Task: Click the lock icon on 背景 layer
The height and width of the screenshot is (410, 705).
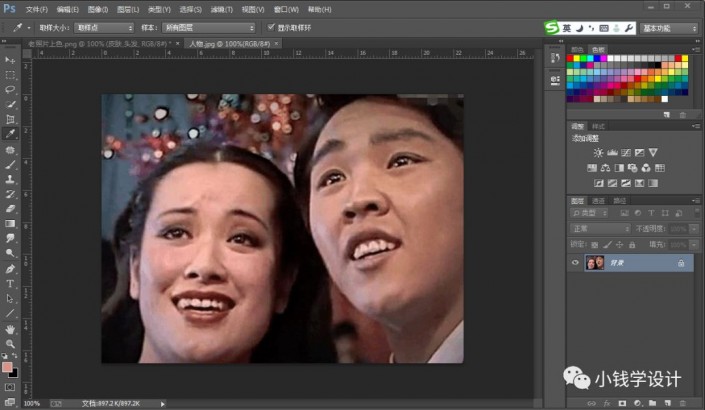Action: 681,263
